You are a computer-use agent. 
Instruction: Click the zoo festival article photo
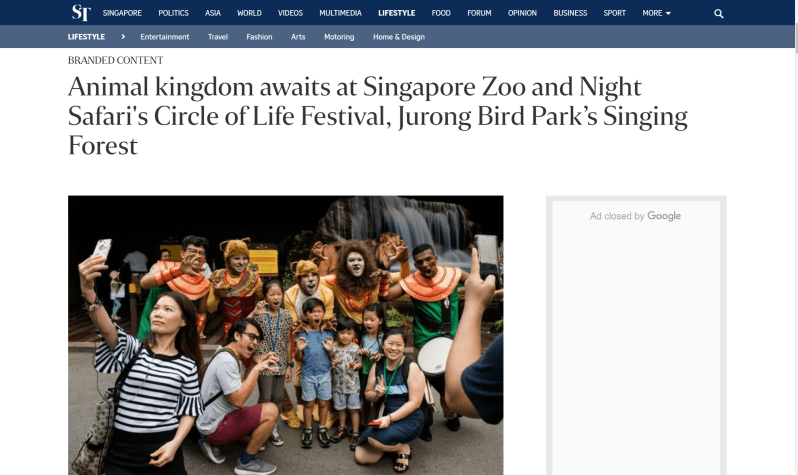[x=286, y=335]
